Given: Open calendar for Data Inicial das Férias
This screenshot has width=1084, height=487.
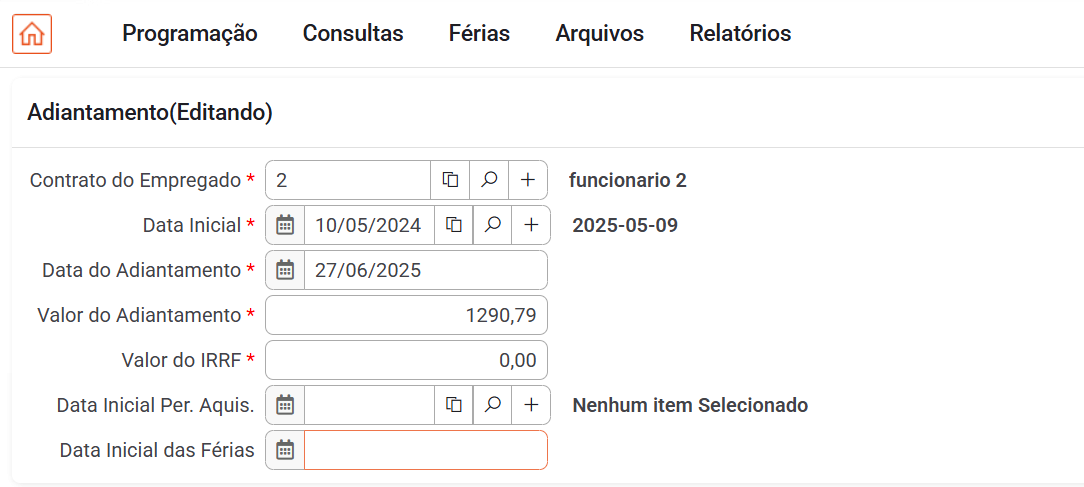Looking at the screenshot, I should pyautogui.click(x=285, y=450).
